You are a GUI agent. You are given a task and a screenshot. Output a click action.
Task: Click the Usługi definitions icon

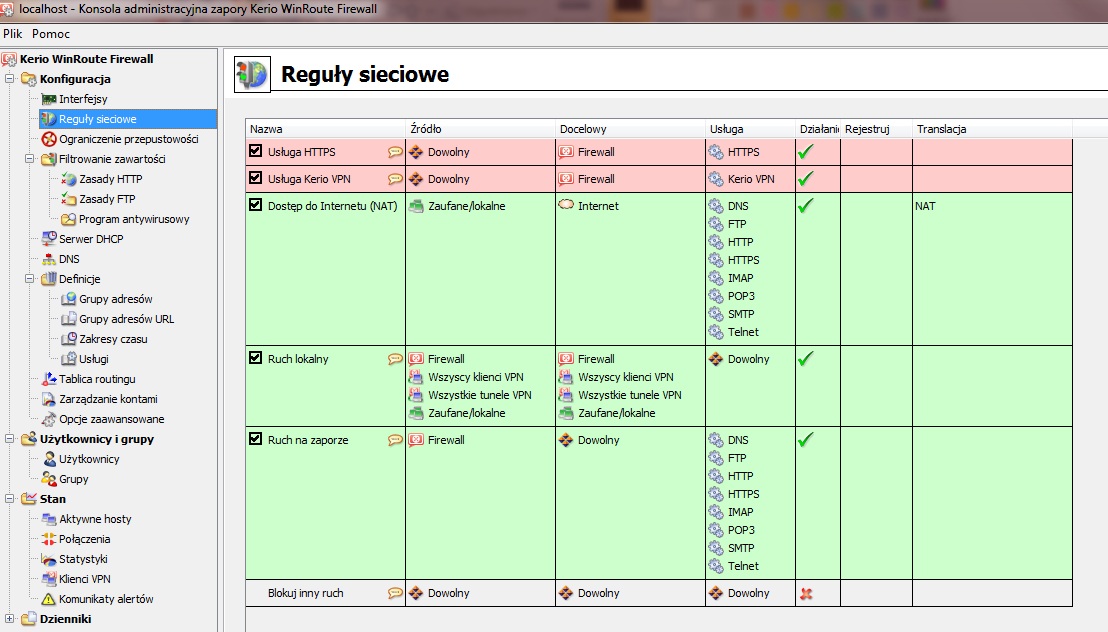tap(69, 359)
